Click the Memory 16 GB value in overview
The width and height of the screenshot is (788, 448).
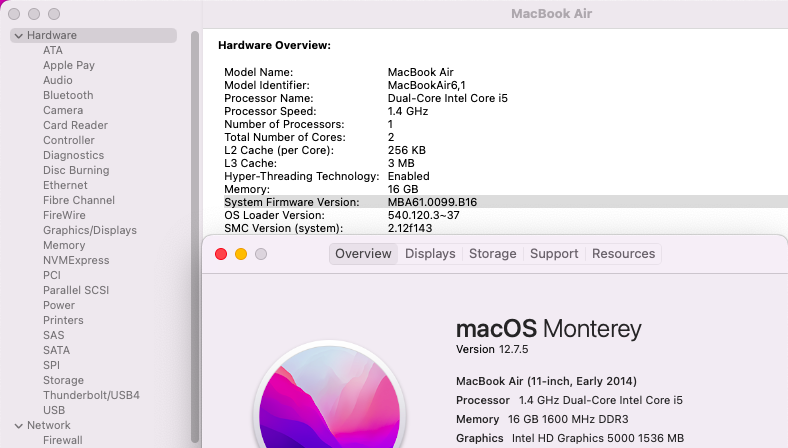pos(403,190)
